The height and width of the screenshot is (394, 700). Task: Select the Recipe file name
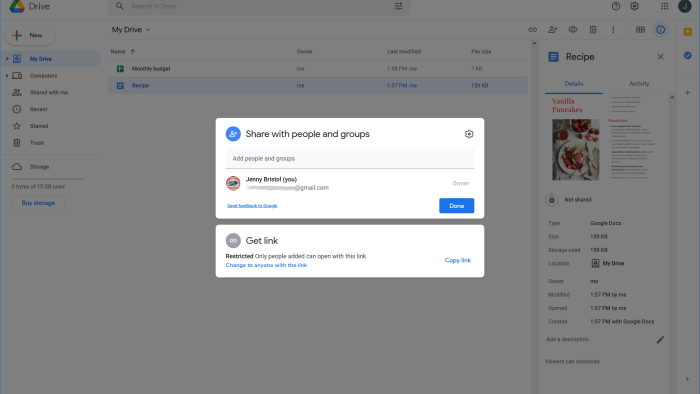(x=140, y=85)
